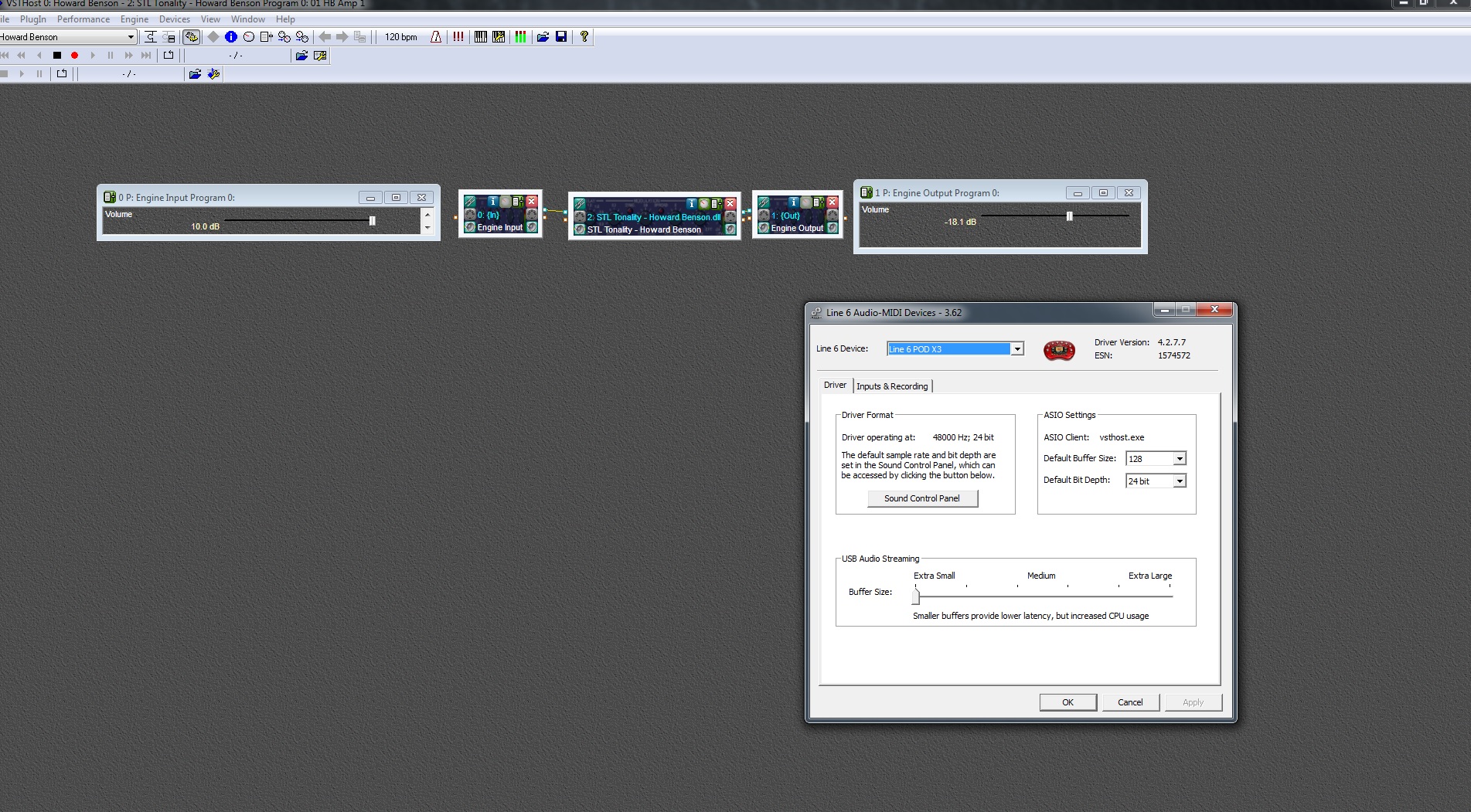
Task: Click the first chained-circles icon in main toolbar
Action: 284,36
